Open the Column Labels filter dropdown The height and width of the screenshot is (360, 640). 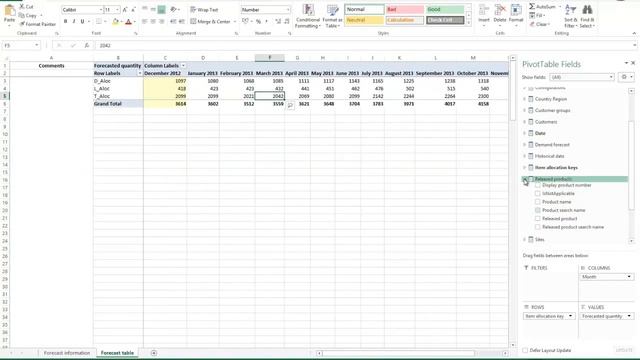[x=183, y=66]
